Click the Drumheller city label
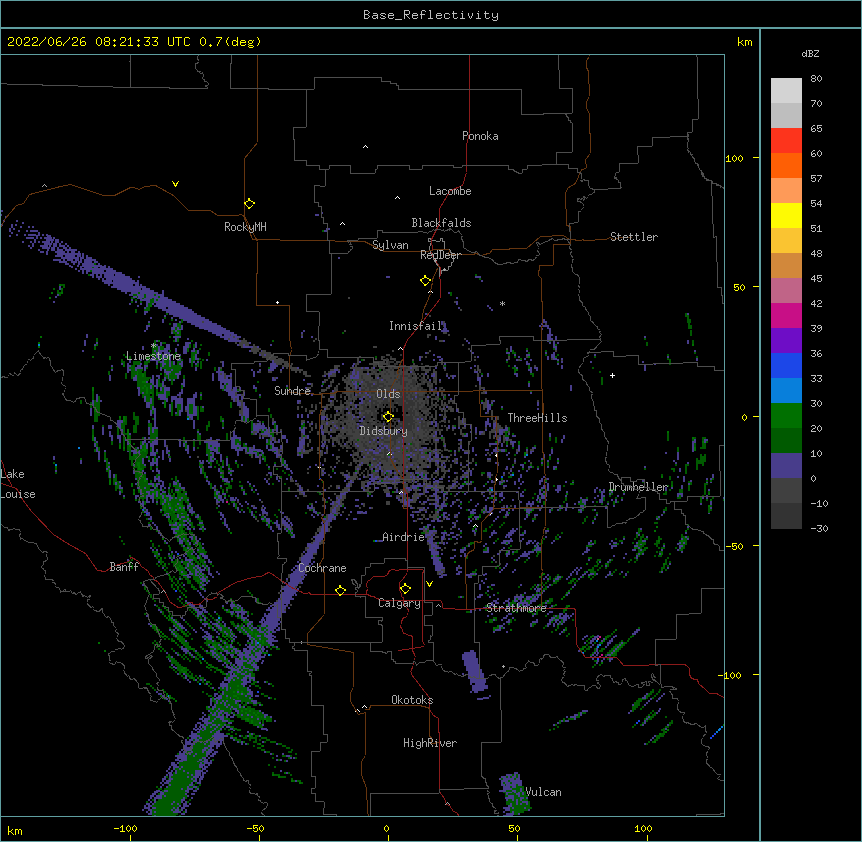862x842 pixels. (x=638, y=487)
